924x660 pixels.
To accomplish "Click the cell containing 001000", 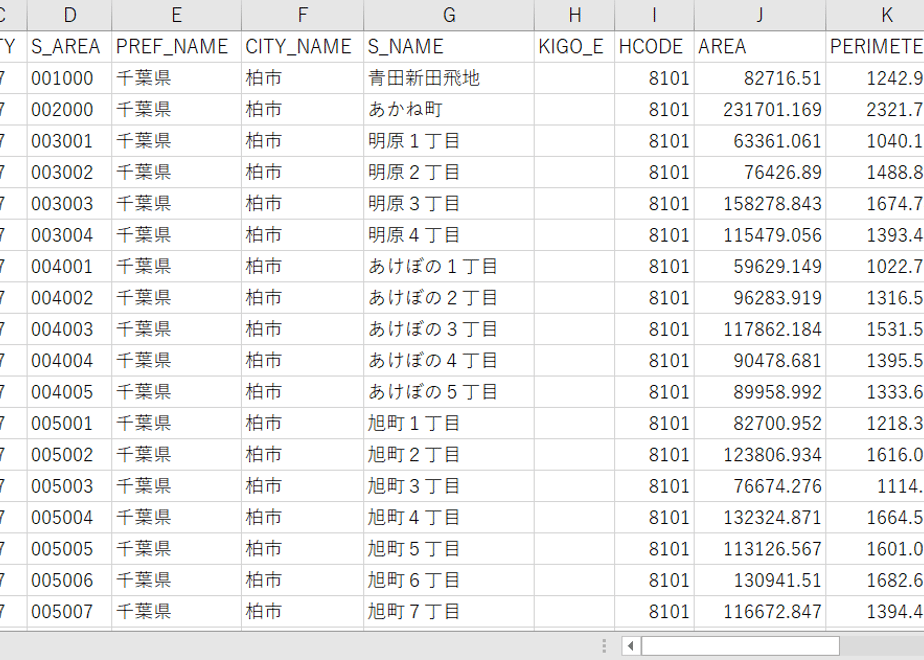I will pyautogui.click(x=70, y=78).
